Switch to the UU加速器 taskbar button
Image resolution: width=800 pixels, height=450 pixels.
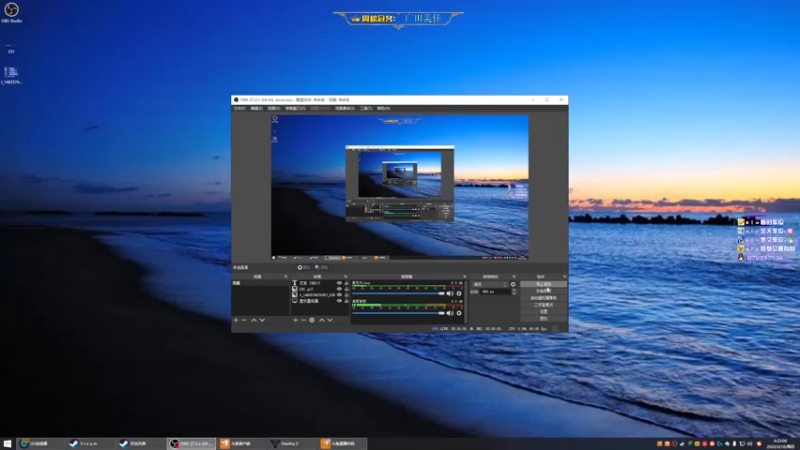(x=40, y=443)
